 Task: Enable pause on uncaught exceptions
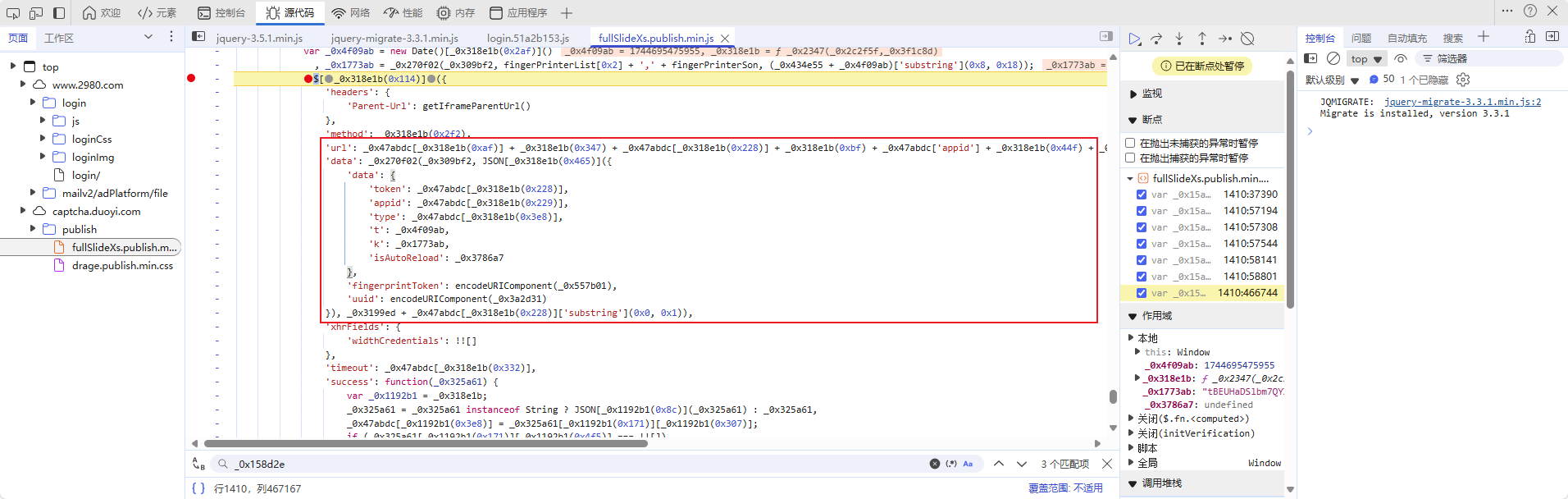[x=1130, y=143]
